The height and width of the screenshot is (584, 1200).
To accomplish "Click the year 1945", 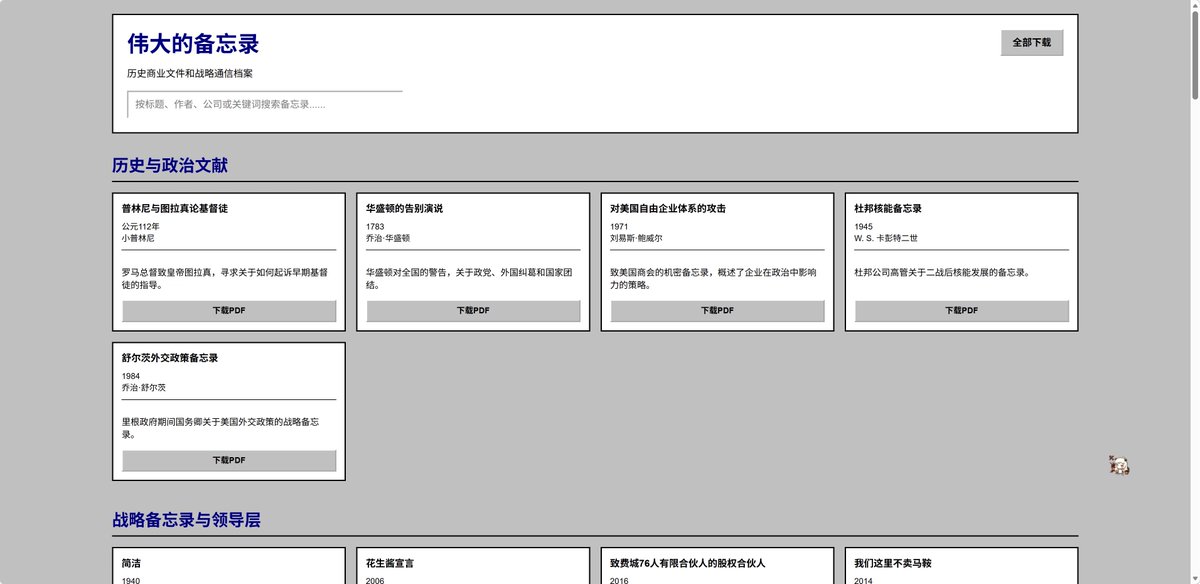I will (x=863, y=227).
